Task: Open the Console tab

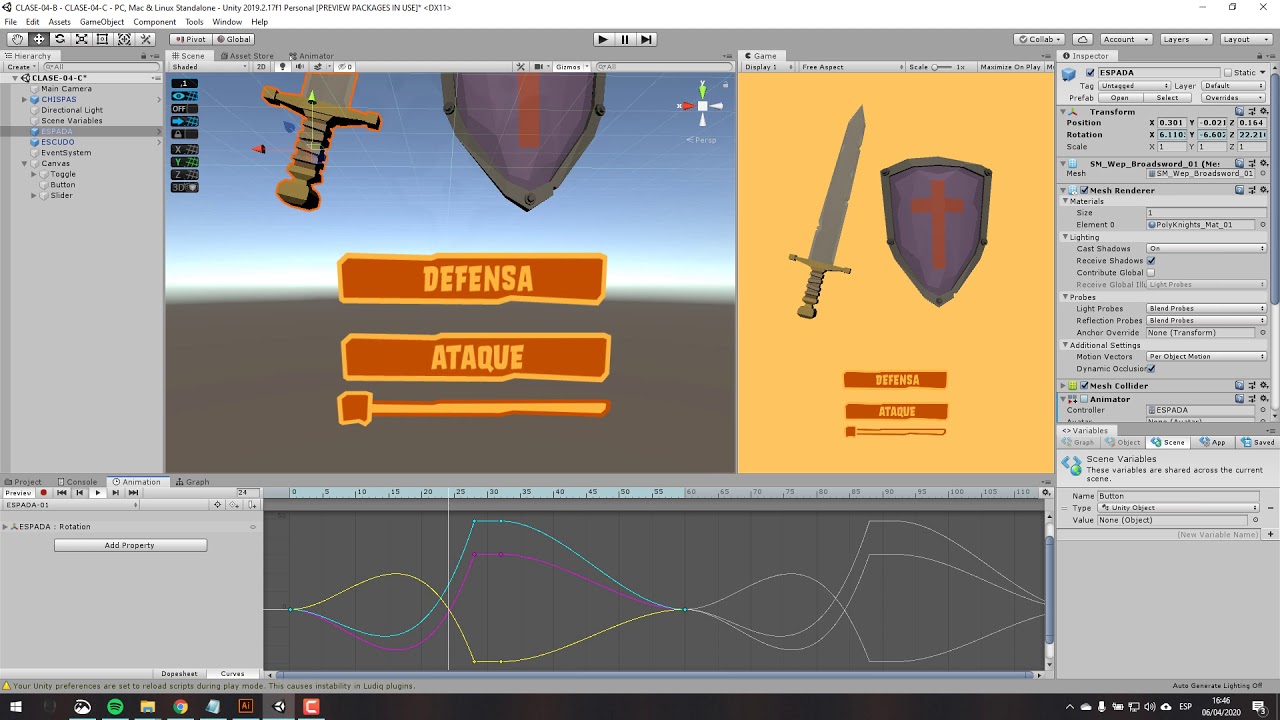Action: pos(76,481)
